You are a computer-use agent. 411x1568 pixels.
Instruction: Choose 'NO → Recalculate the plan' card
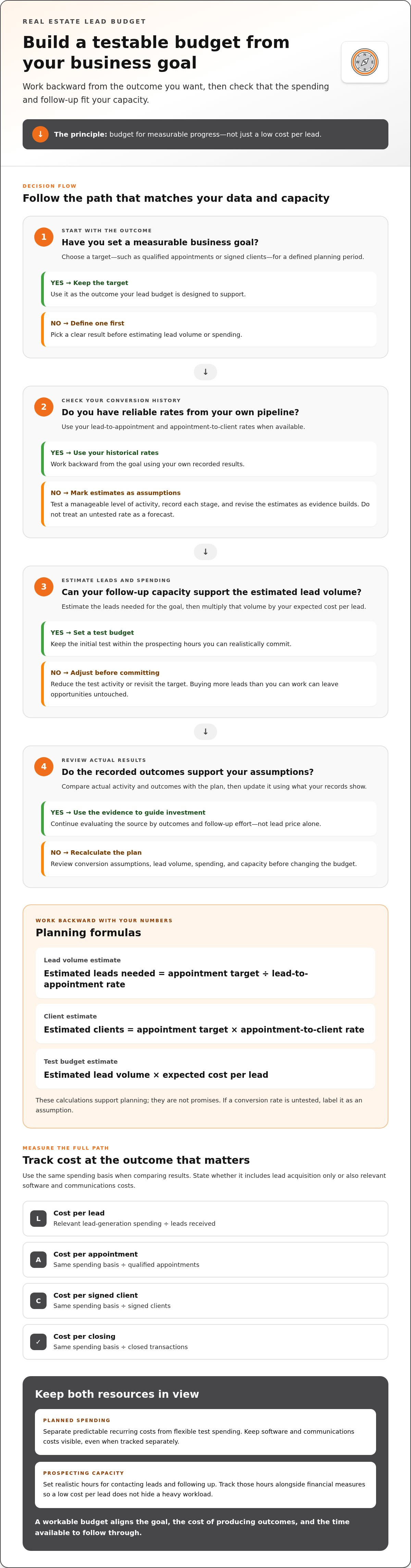point(208,858)
